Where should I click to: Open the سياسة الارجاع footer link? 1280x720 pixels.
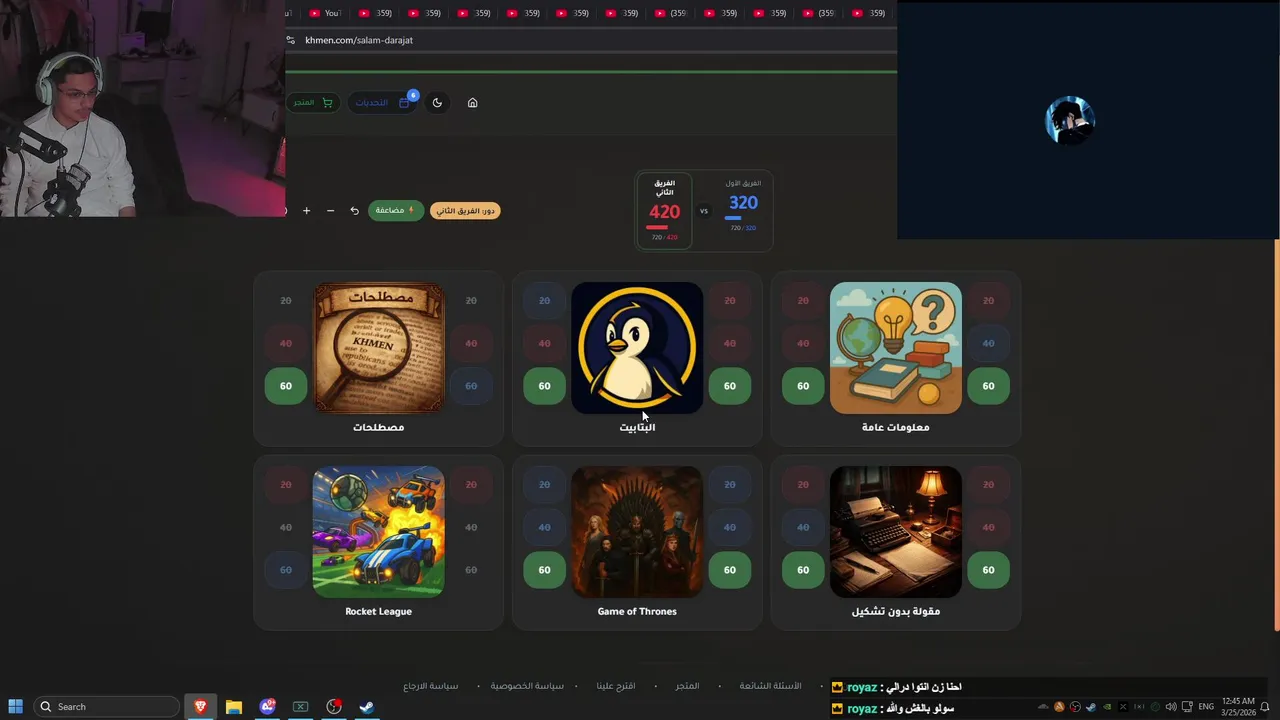click(x=430, y=686)
